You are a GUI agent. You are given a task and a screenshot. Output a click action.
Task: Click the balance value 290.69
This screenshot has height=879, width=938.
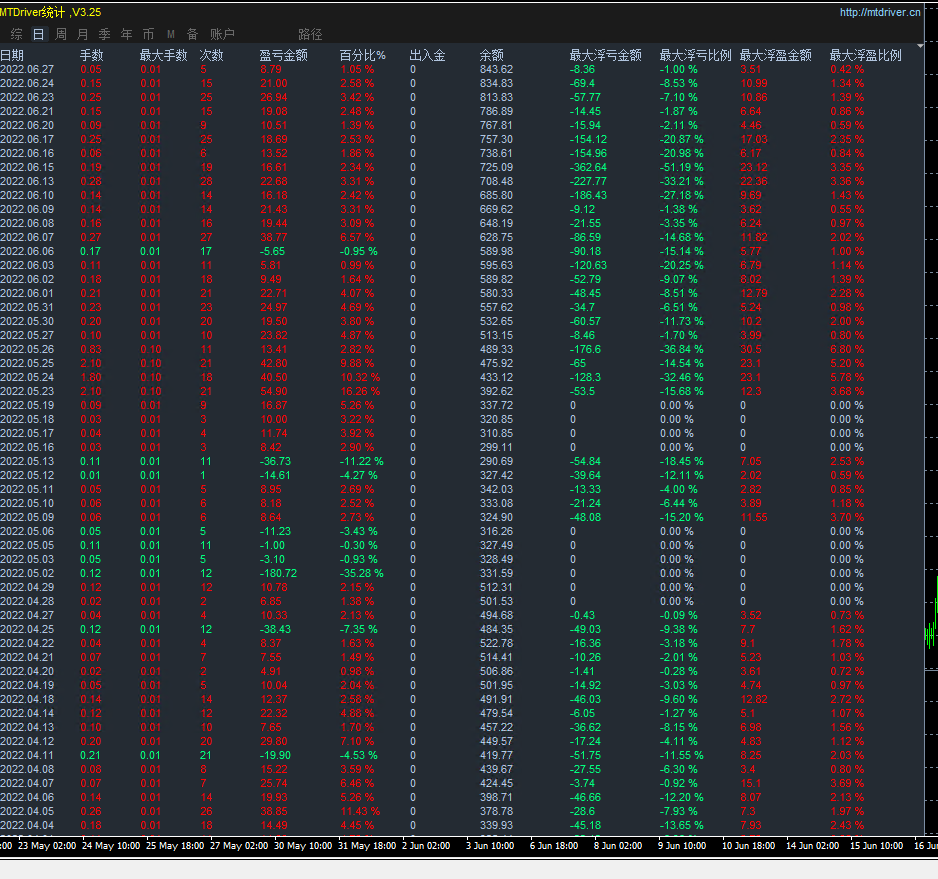496,461
